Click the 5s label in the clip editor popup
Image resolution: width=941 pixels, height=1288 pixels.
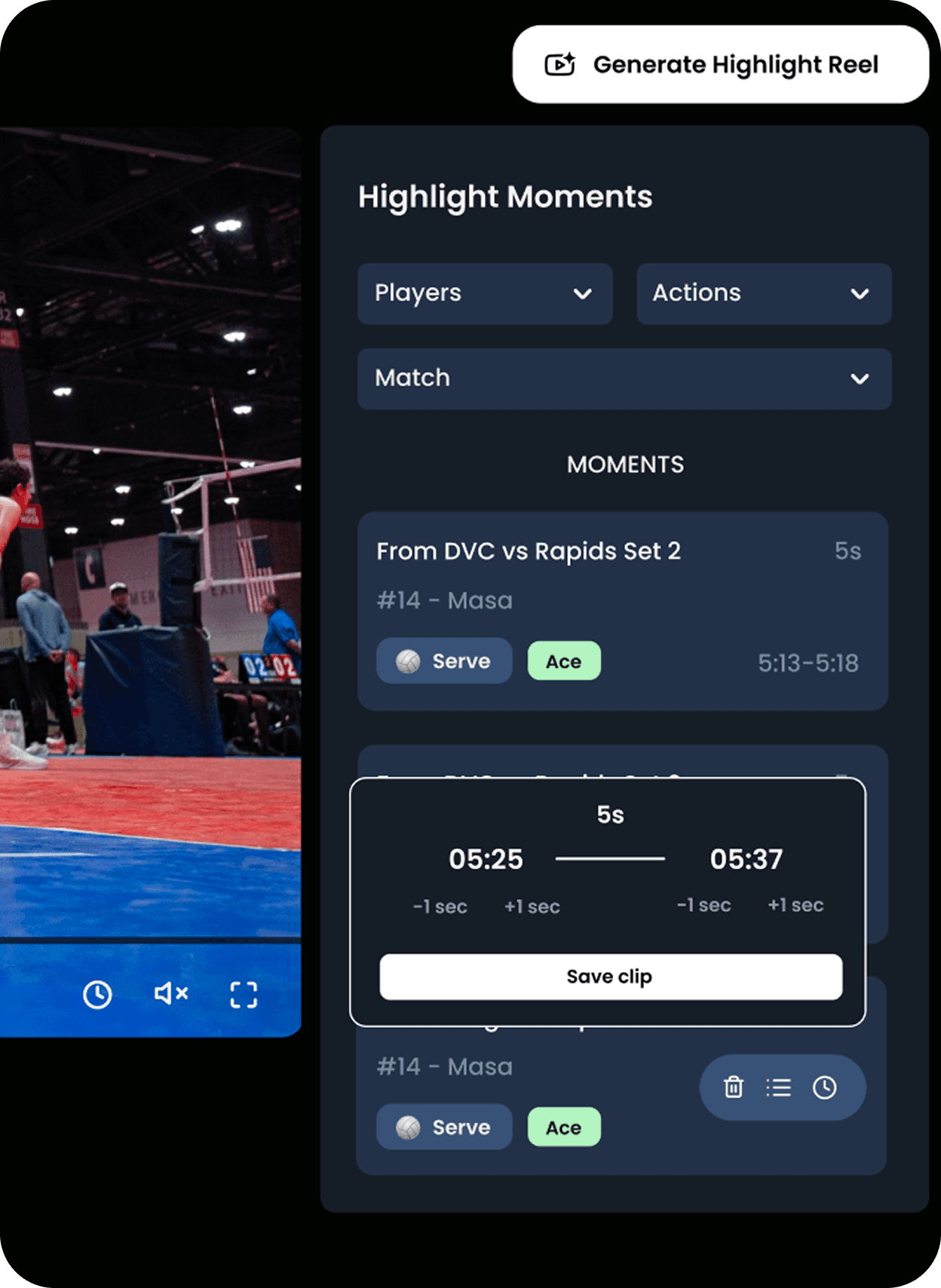pos(611,815)
